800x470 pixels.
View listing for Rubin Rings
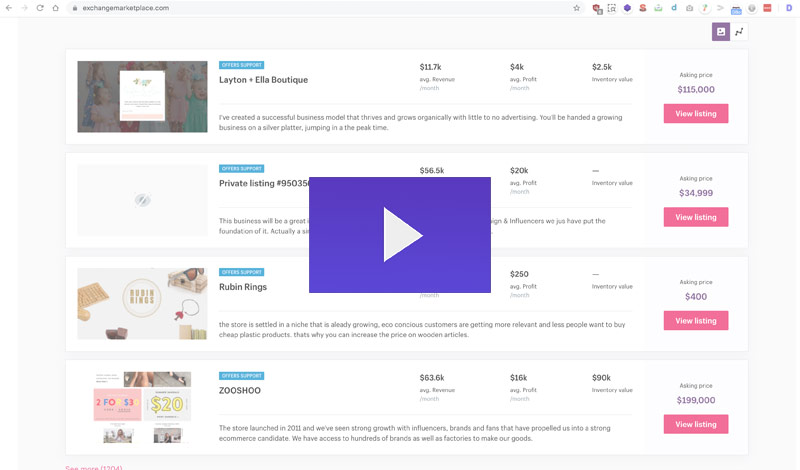coord(696,320)
